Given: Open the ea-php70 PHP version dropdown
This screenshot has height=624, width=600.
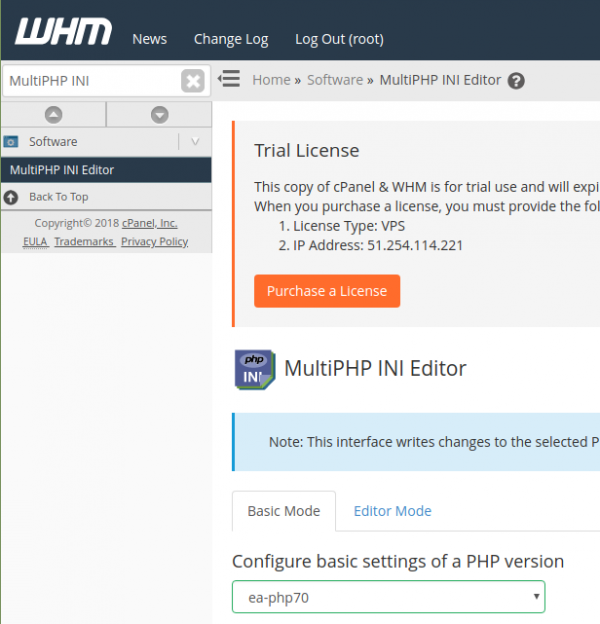Looking at the screenshot, I should coord(389,598).
